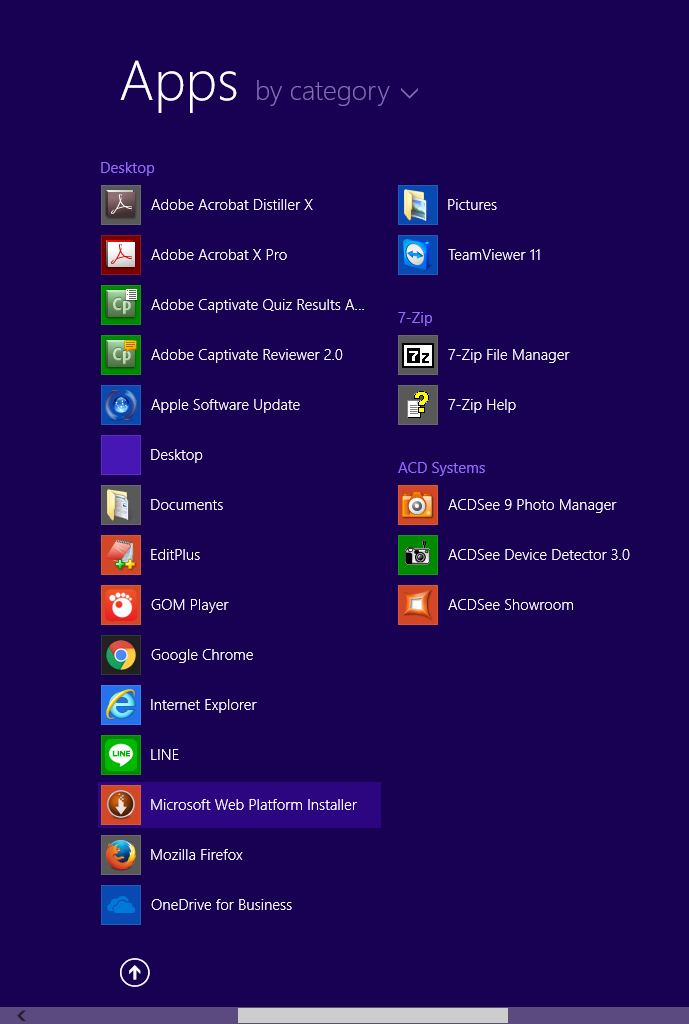Click the 'Mozilla Firefox' label
This screenshot has width=689, height=1024.
tap(197, 854)
